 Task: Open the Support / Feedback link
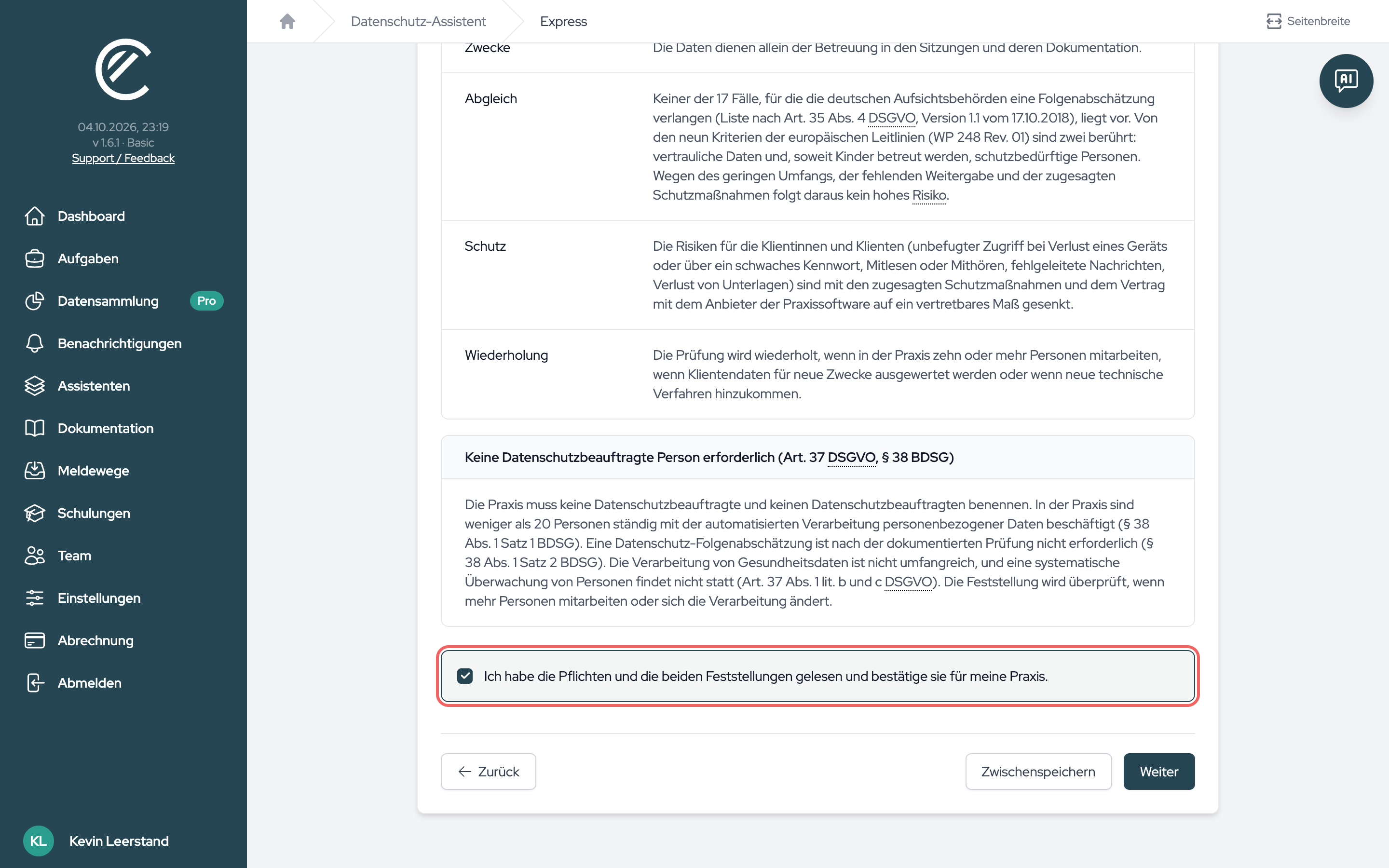pos(123,158)
